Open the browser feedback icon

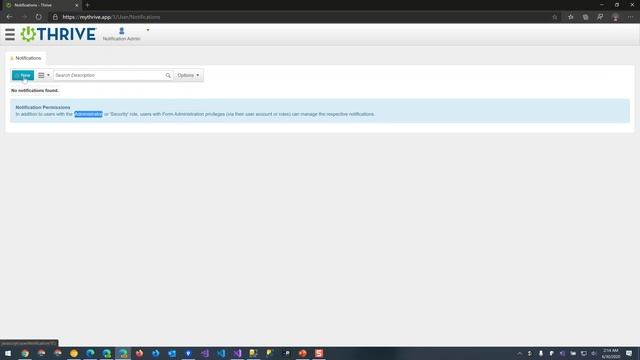click(x=600, y=17)
